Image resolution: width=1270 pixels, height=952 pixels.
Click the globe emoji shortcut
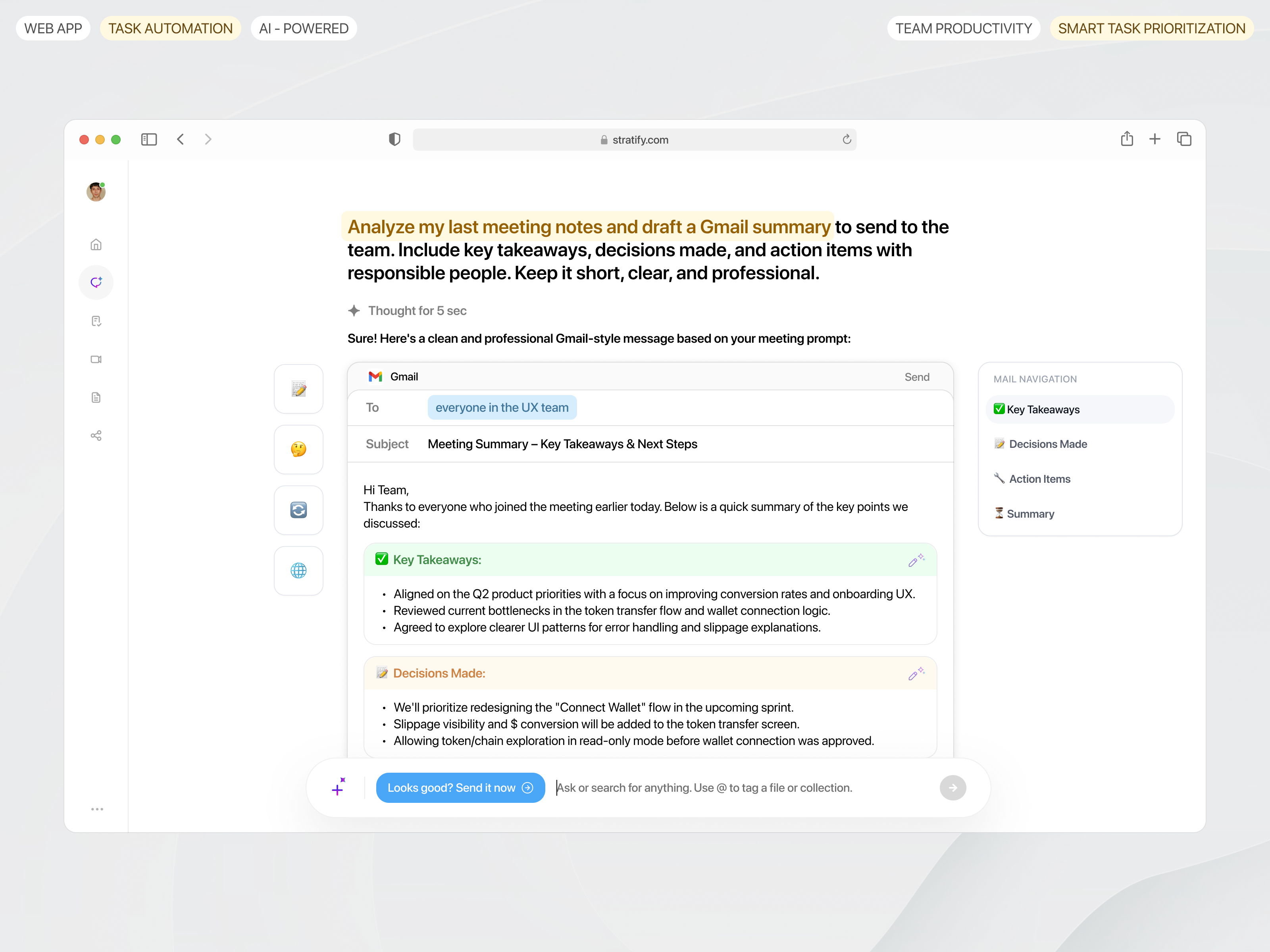pos(298,570)
